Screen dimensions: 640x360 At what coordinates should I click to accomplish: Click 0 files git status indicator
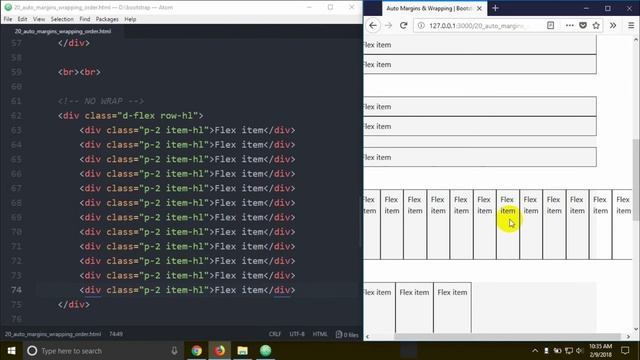(x=347, y=334)
